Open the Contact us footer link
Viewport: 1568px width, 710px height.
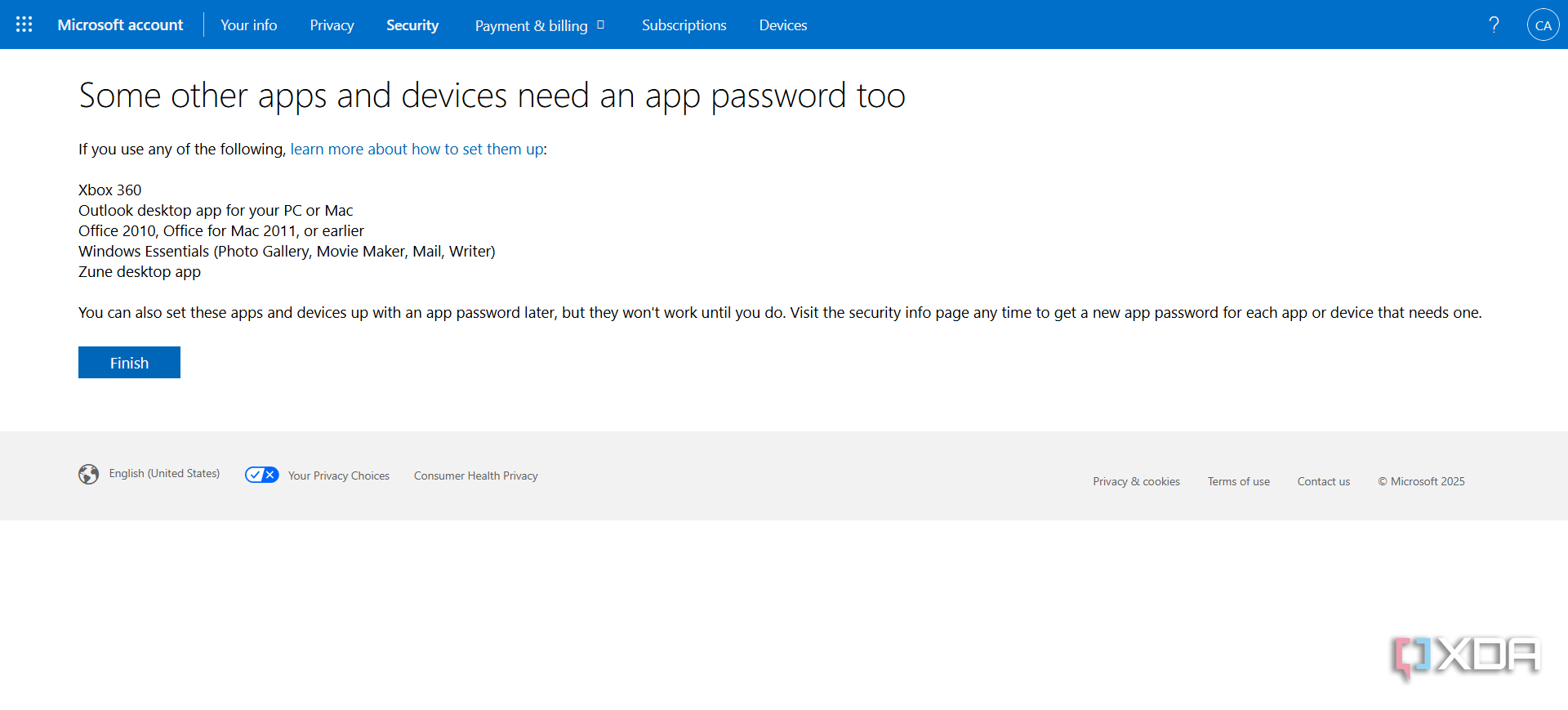tap(1323, 481)
